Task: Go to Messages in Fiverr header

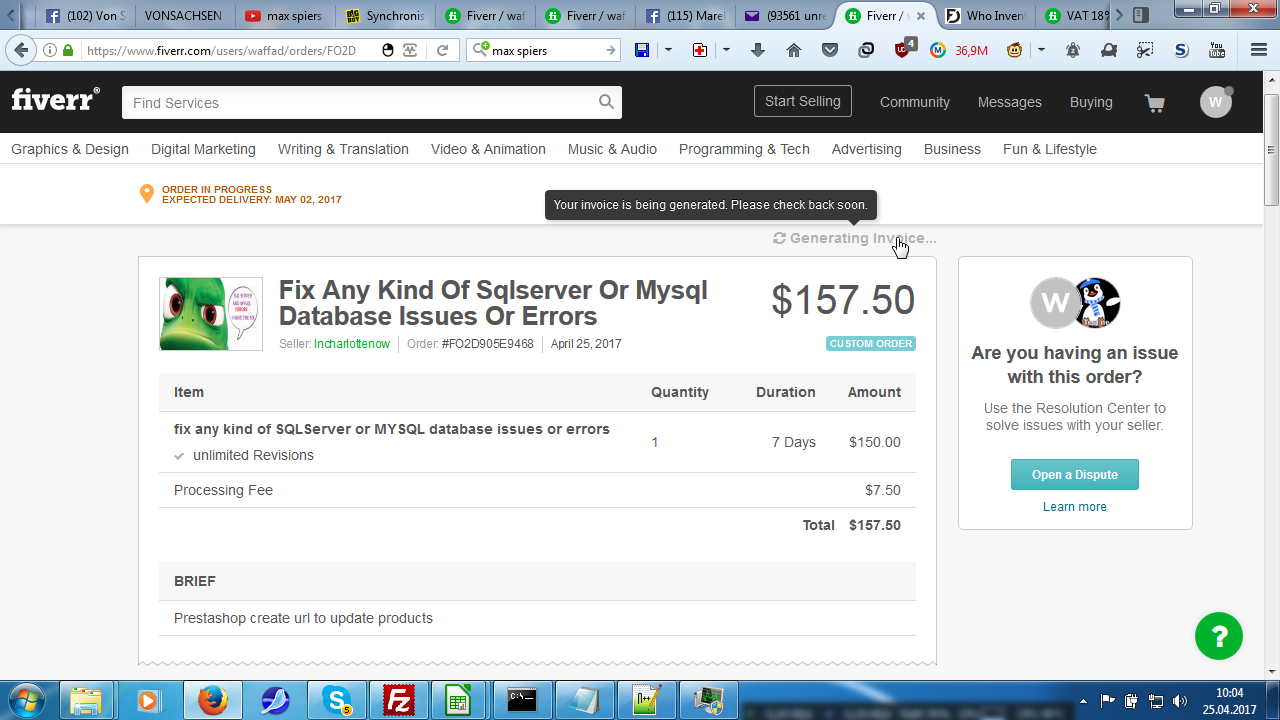Action: [x=1010, y=102]
